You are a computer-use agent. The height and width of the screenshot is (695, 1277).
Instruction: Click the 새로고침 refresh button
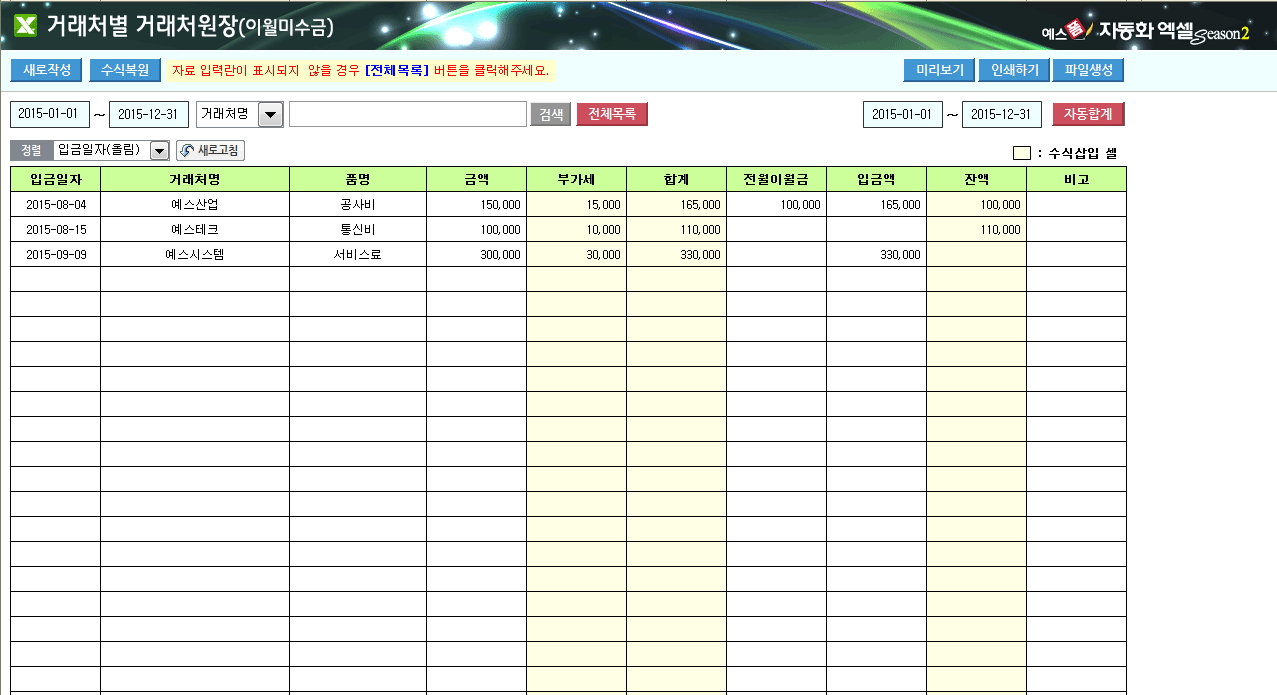pos(210,150)
